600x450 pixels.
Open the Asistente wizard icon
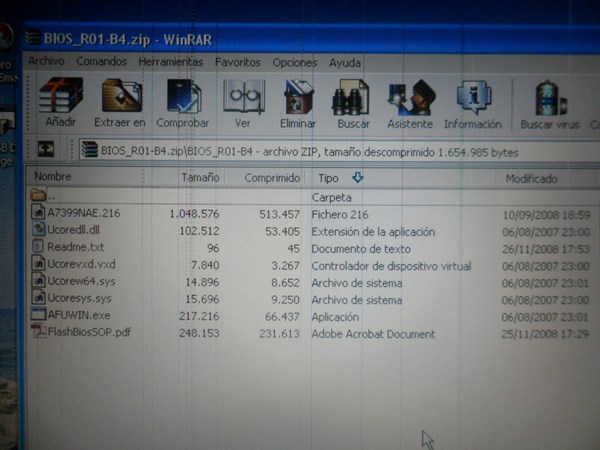click(x=411, y=97)
